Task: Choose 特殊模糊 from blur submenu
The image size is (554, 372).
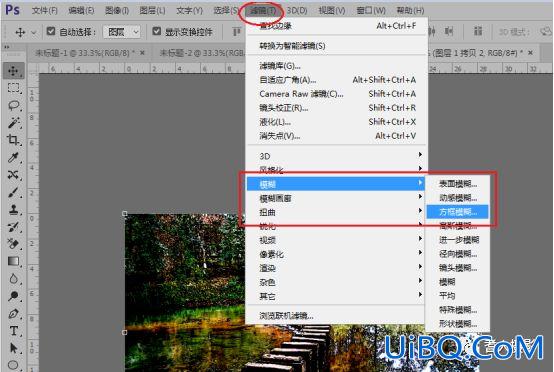Action: [x=458, y=310]
